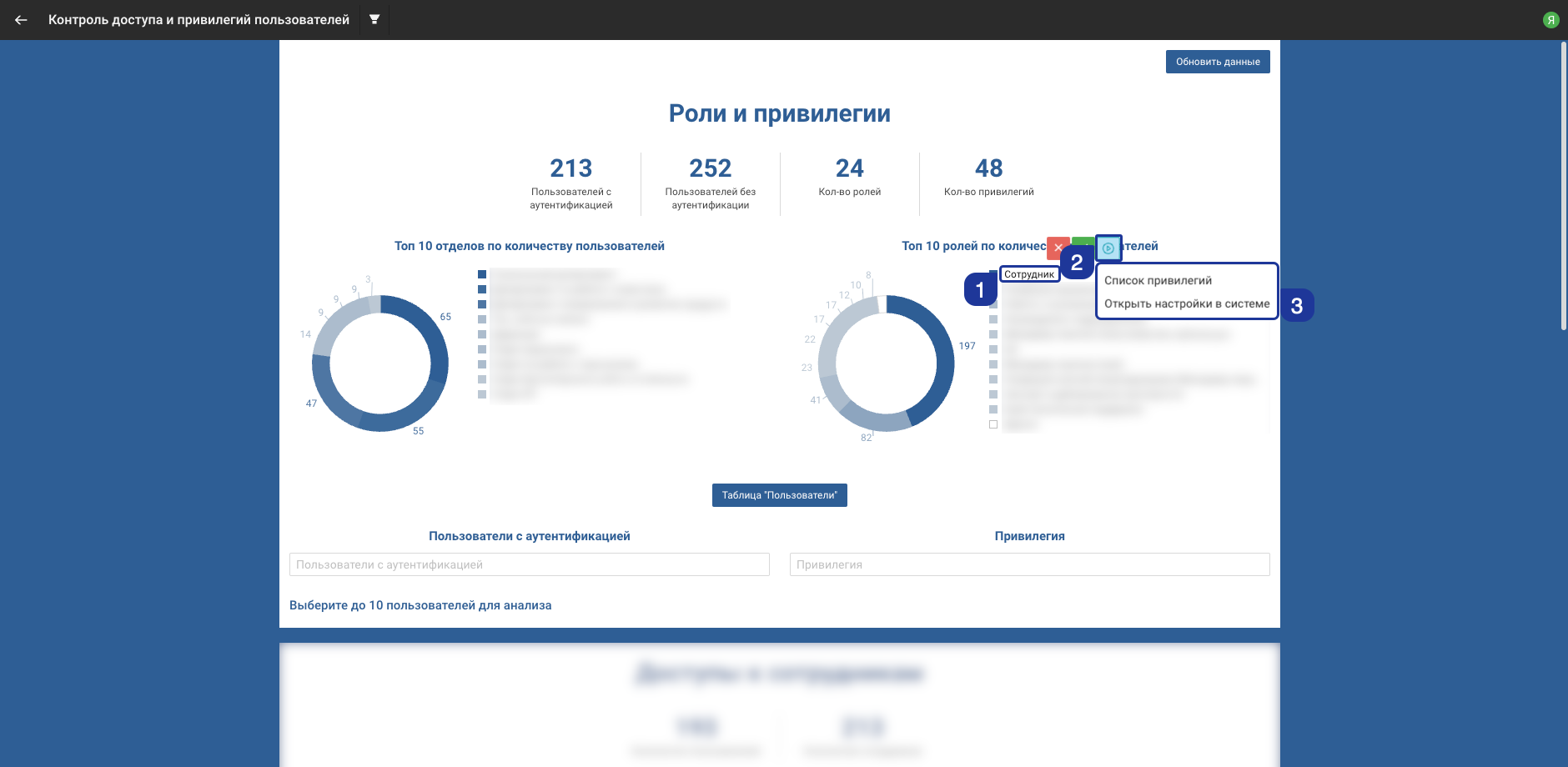The height and width of the screenshot is (767, 1568).
Task: Toggle the white empty square in roles legend
Action: click(993, 424)
